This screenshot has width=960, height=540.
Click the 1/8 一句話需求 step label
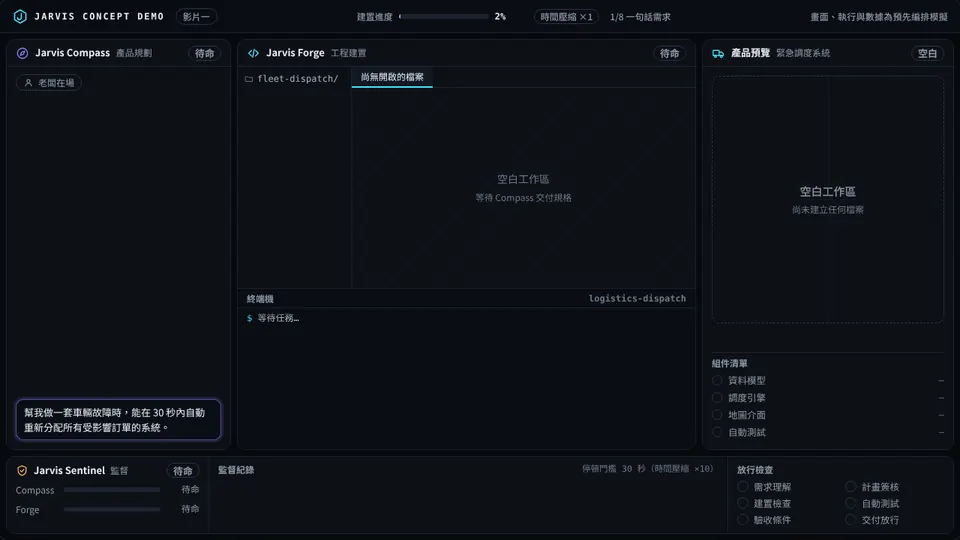[640, 17]
